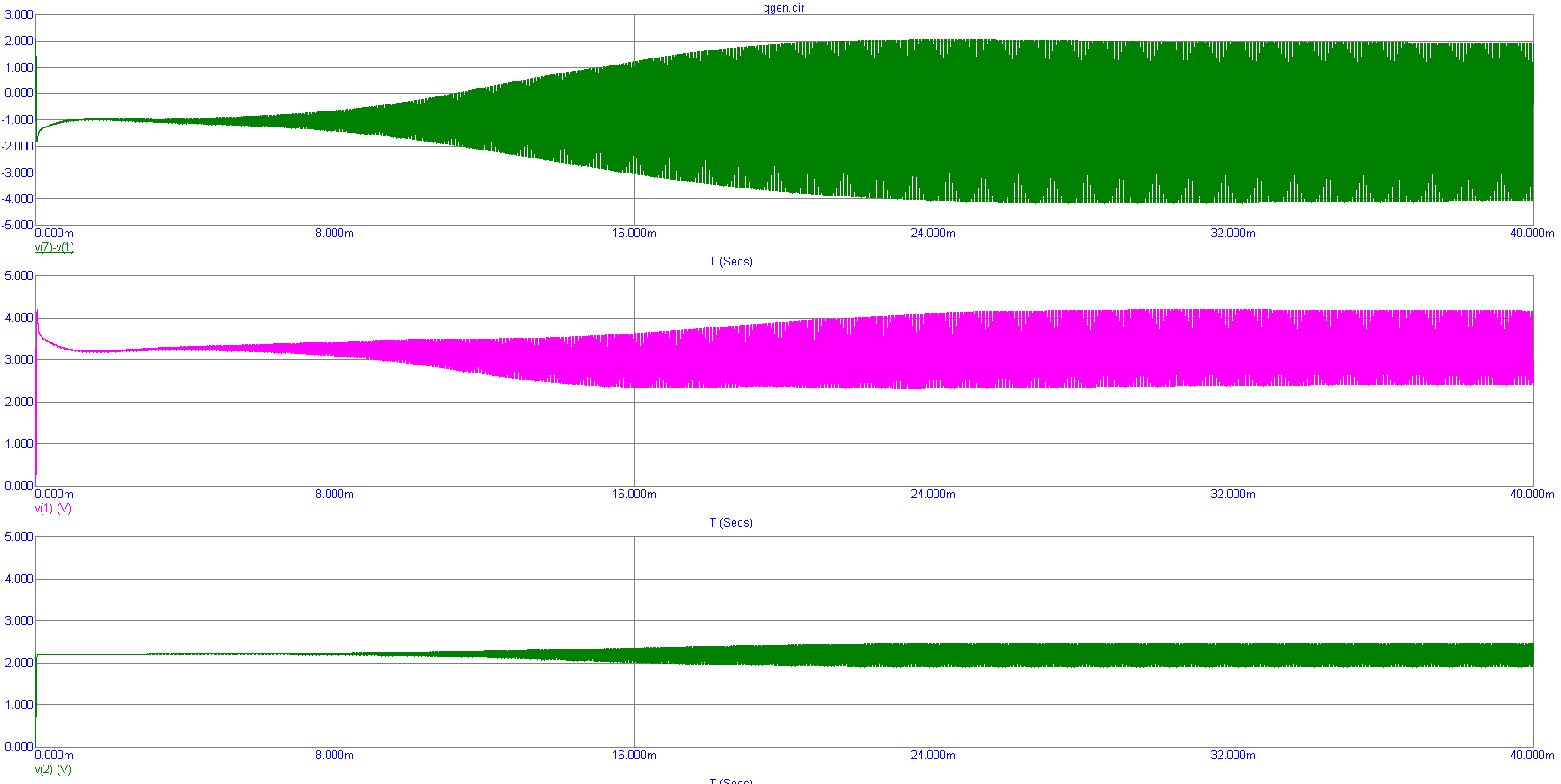Click 24.000m tick on top plot axis
Viewport: 1561px width, 784px height.
(933, 234)
